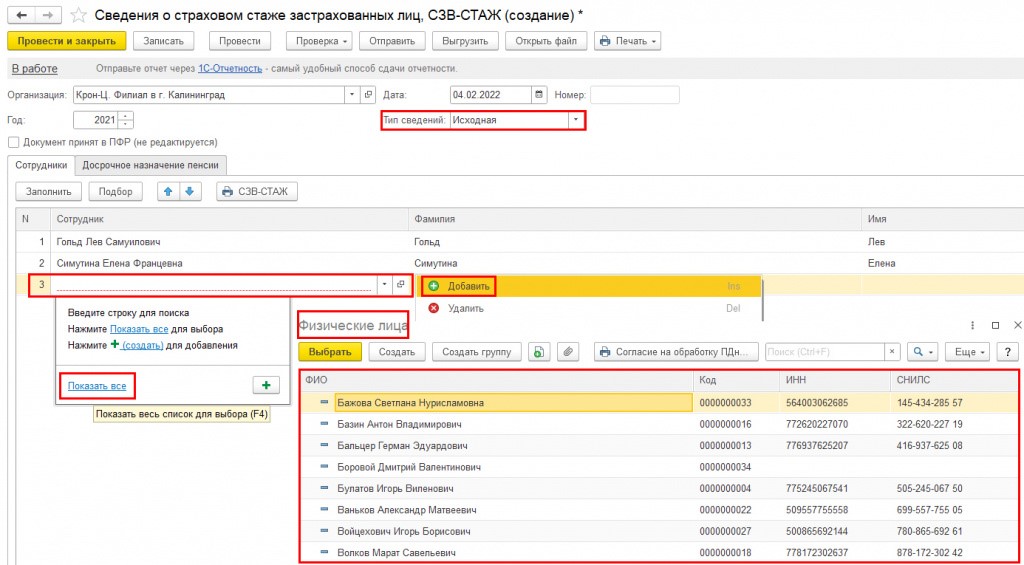Click the back navigation arrow
This screenshot has width=1024, height=565.
click(x=20, y=14)
